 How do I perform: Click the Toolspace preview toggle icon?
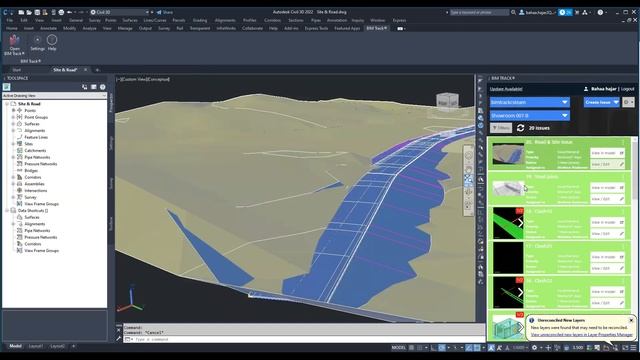click(84, 87)
